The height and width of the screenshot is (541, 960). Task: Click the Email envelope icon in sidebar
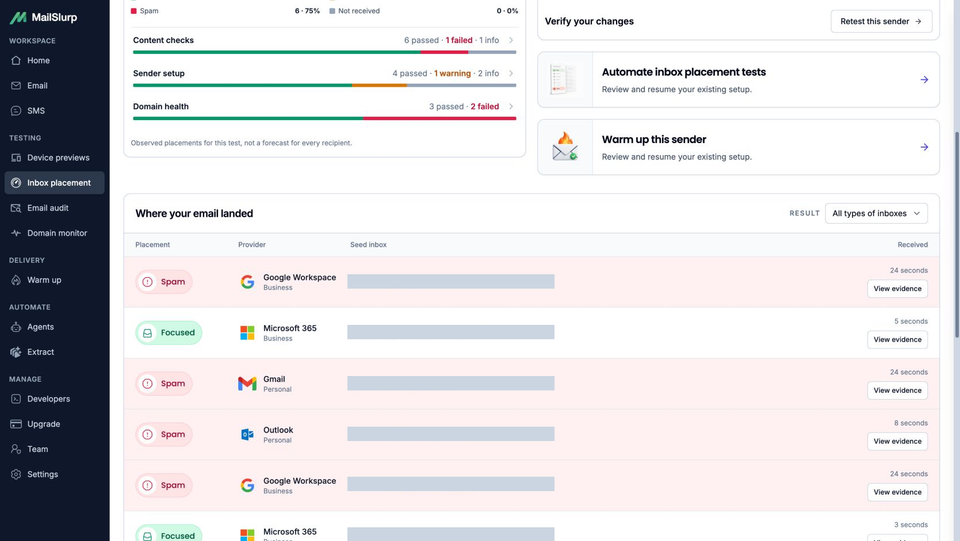tap(16, 86)
